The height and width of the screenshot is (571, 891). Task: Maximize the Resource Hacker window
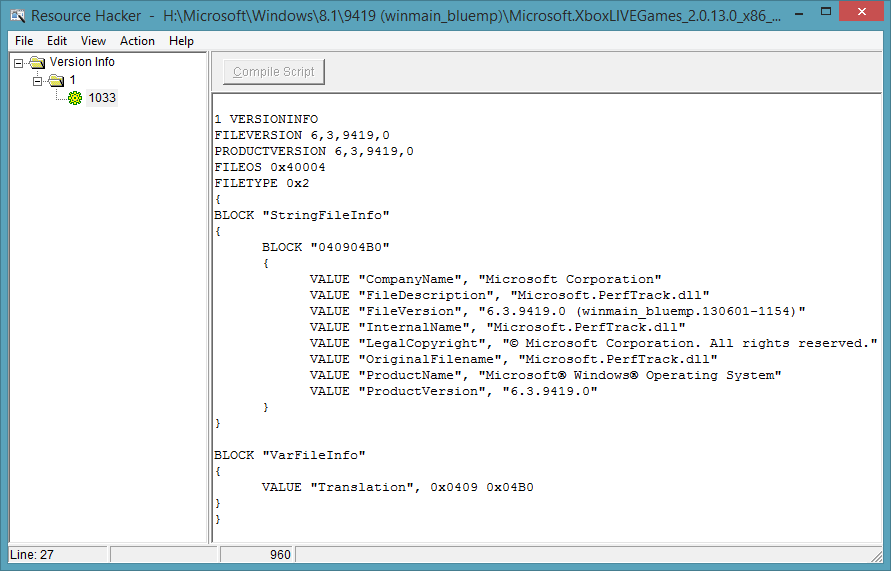coord(826,12)
